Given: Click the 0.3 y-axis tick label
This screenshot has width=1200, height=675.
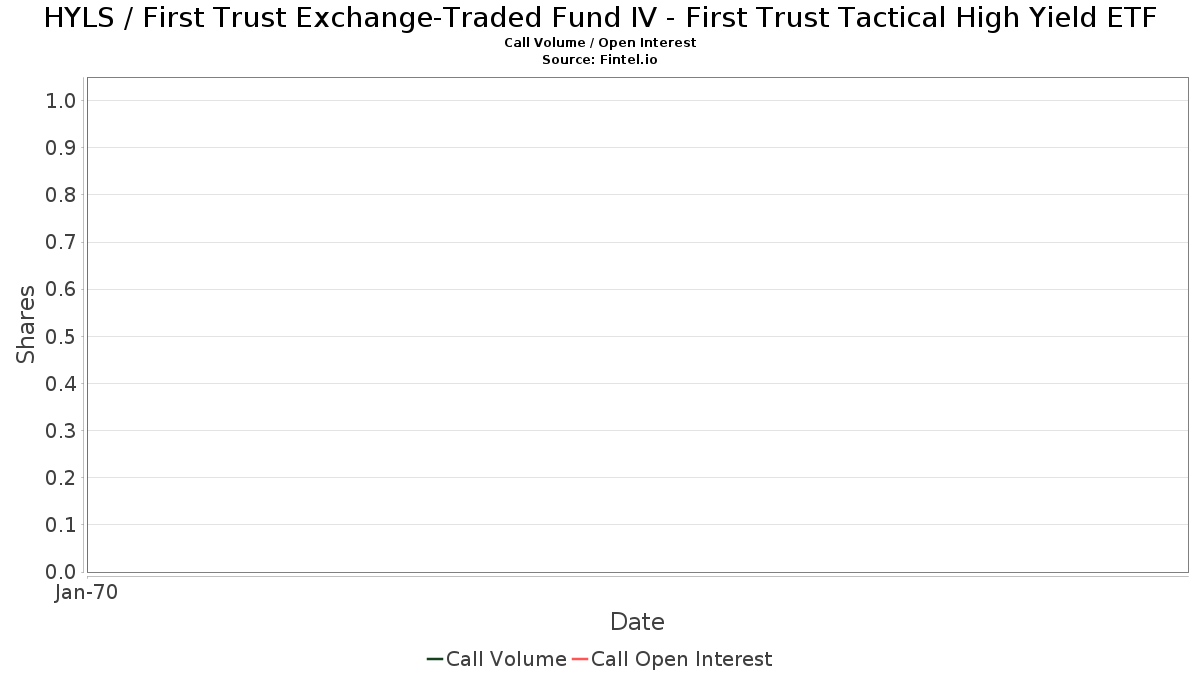Looking at the screenshot, I should 61,431.
